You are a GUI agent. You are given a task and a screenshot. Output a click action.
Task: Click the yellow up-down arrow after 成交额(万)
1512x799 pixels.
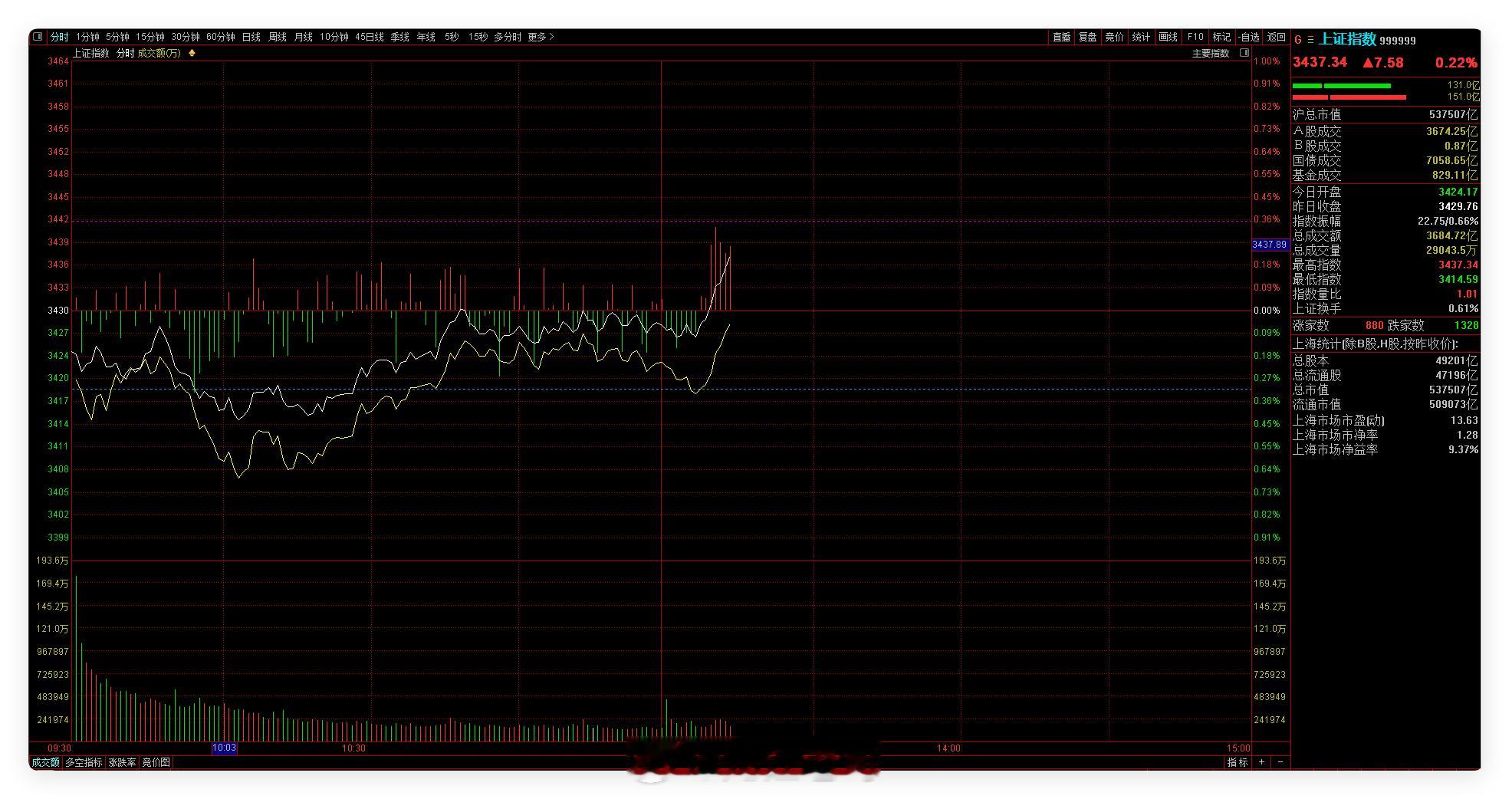coord(192,53)
